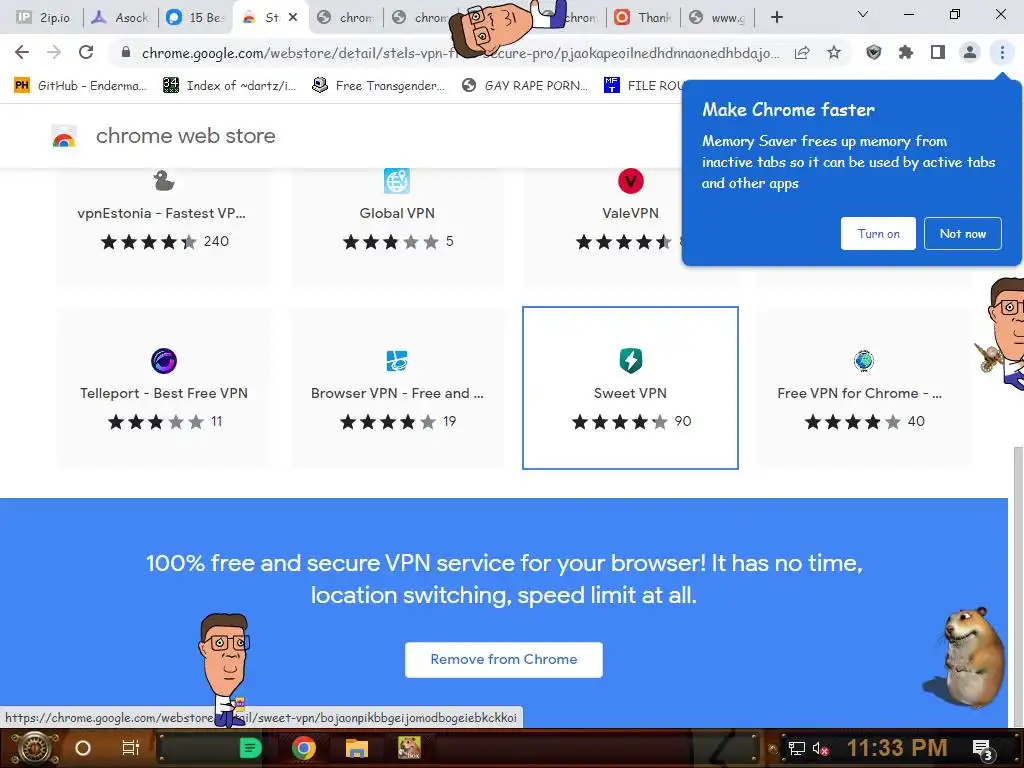Open File Explorer from the taskbar
Image resolution: width=1024 pixels, height=768 pixels.
pos(357,748)
